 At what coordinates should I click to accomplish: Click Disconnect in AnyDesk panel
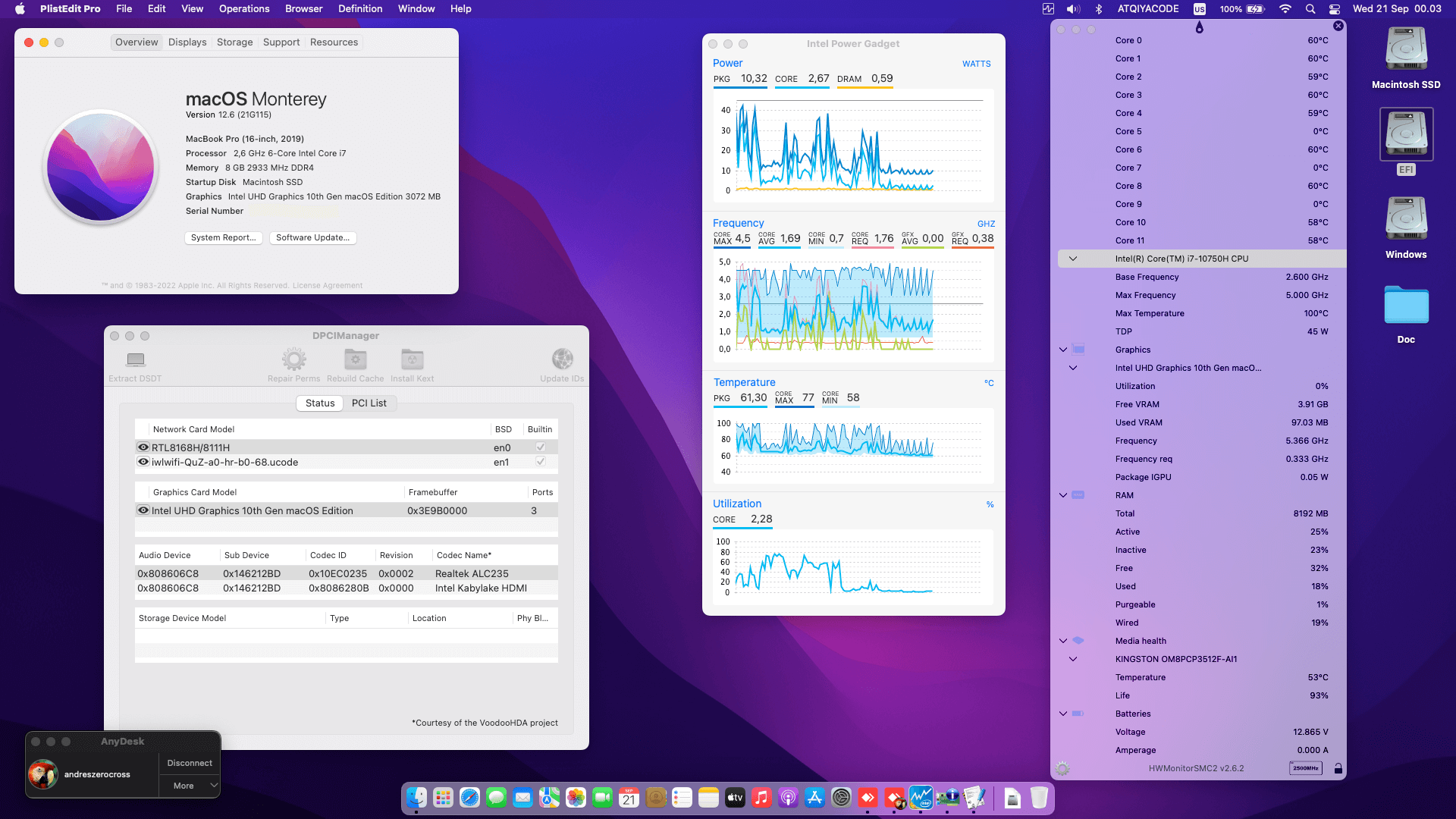tap(190, 764)
